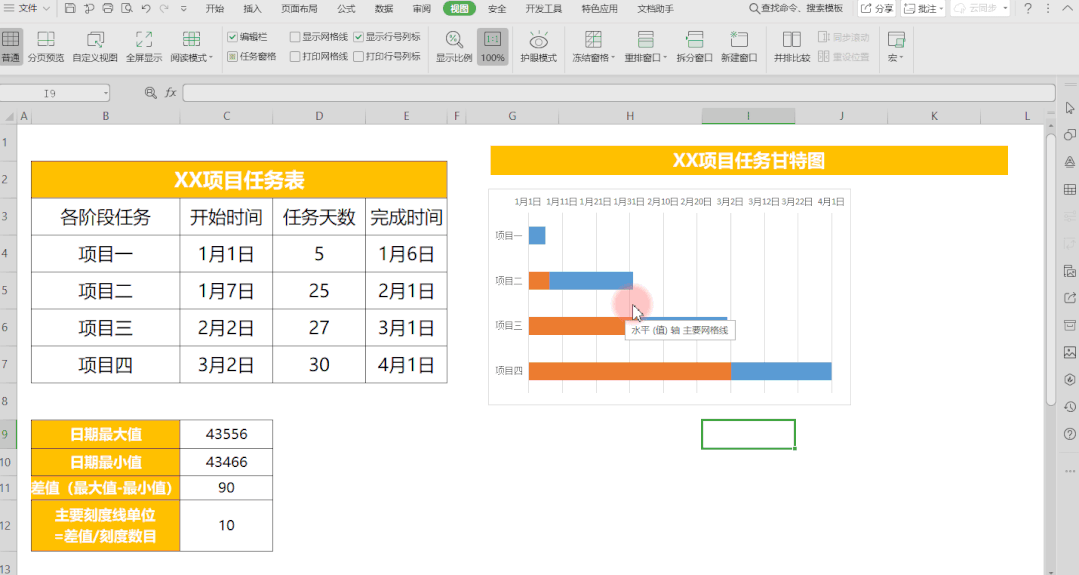Enable 显示网格线 show gridlines checkbox
Screen dimensions: 1079x575
tap(295, 37)
